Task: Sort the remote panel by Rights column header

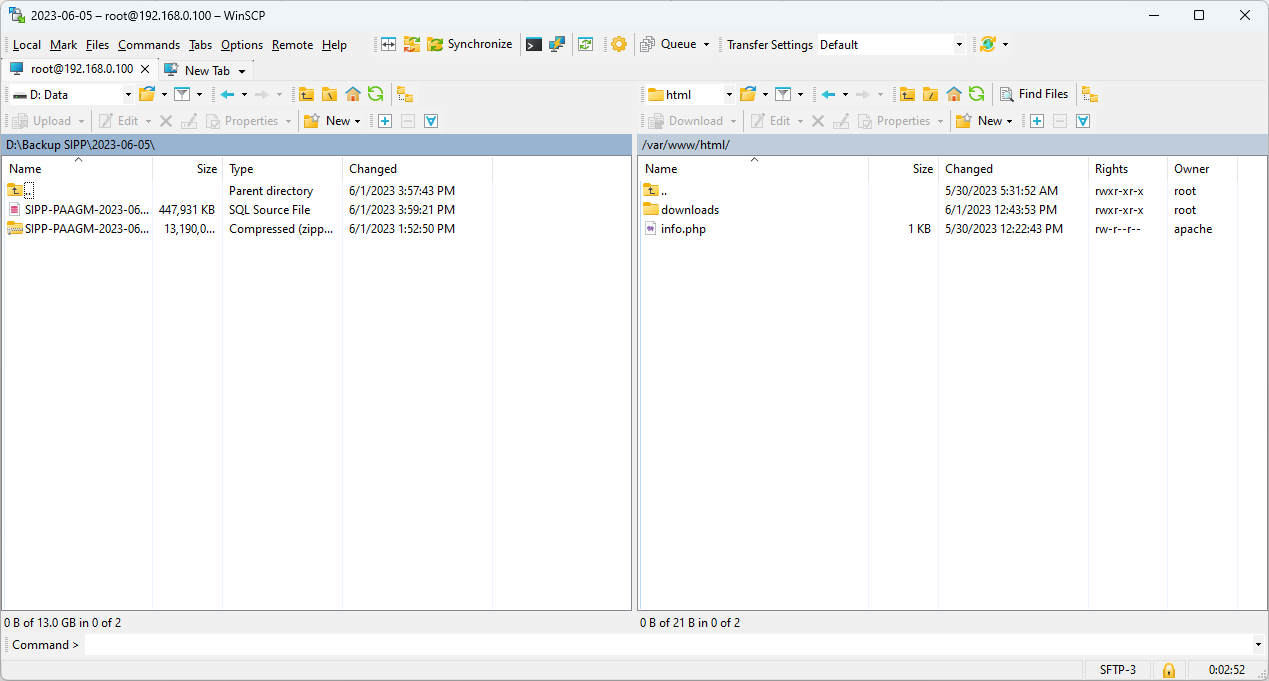Action: pyautogui.click(x=1127, y=169)
